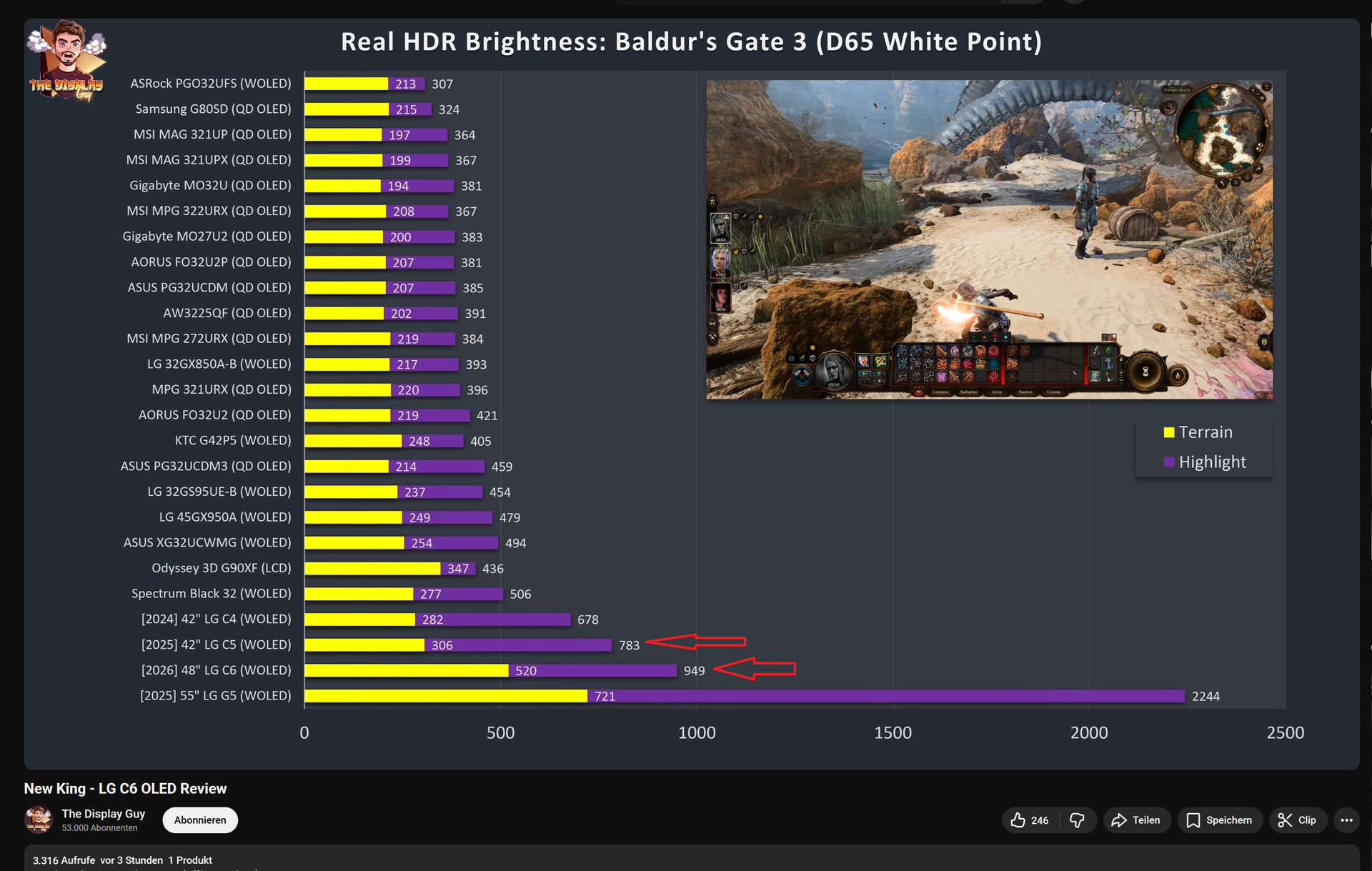Click the 2500 x-axis tick label

click(1286, 732)
